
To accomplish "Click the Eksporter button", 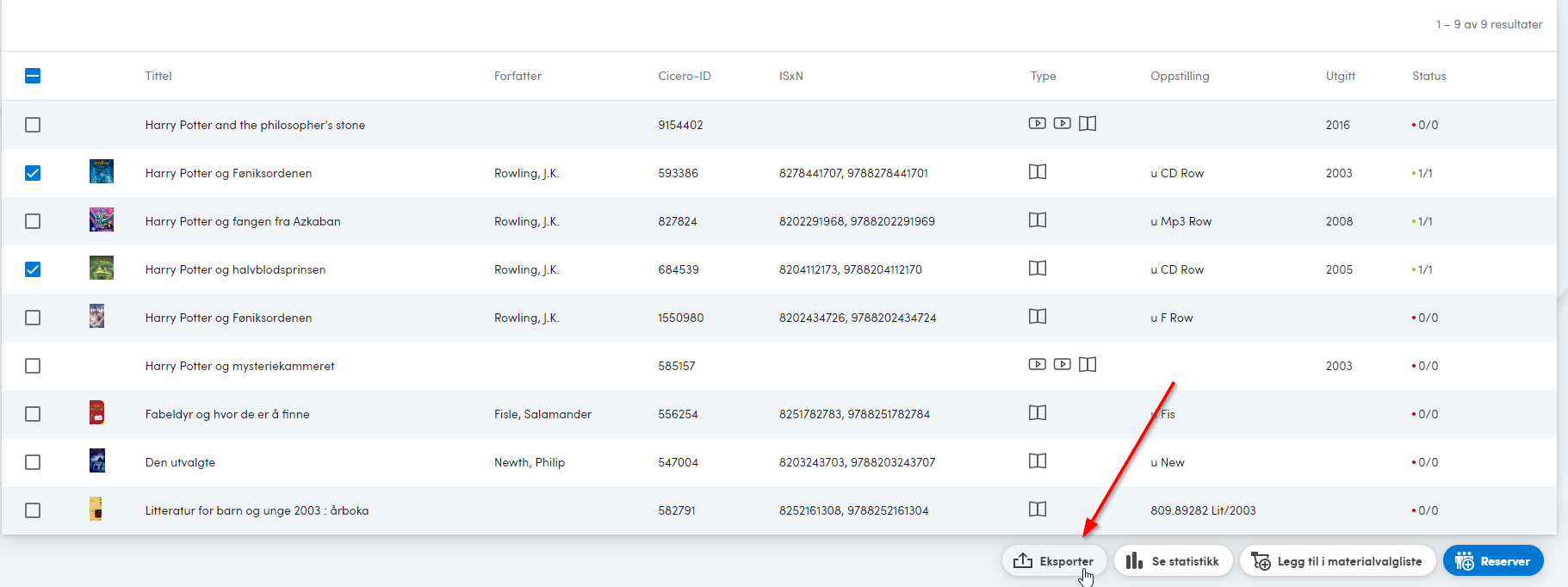I will pos(1054,561).
